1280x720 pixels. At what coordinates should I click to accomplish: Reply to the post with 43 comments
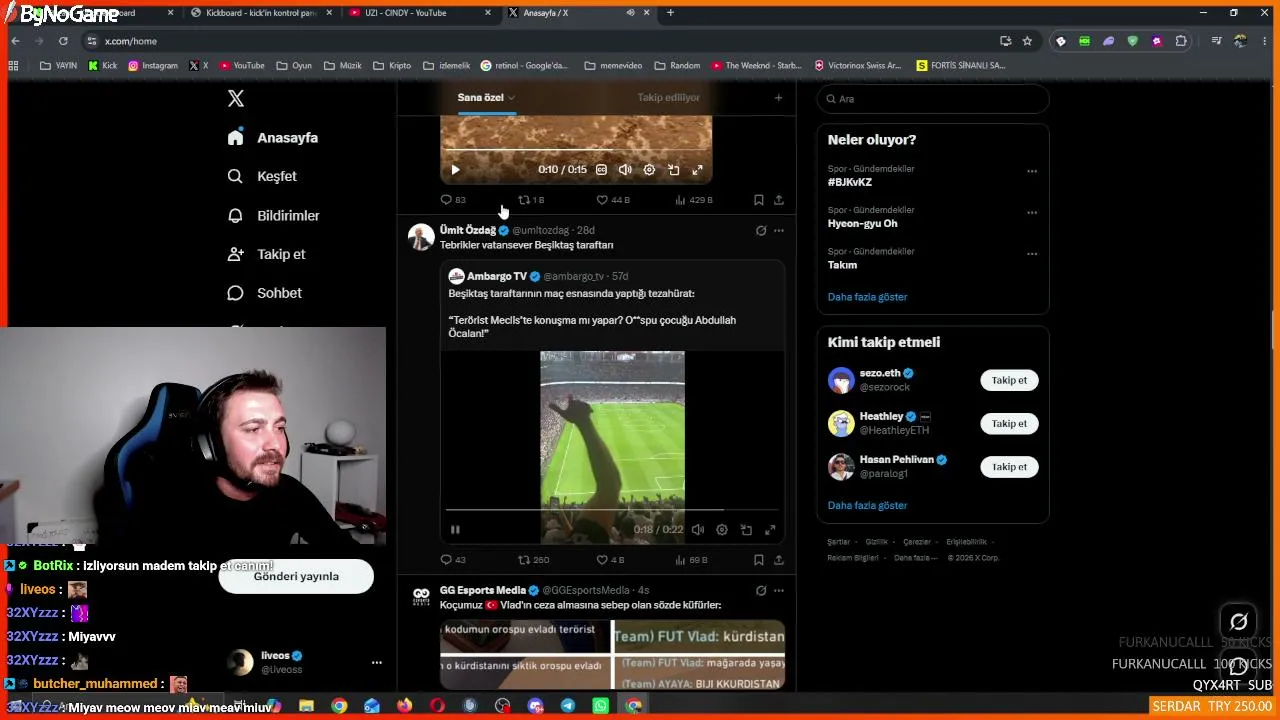(x=453, y=560)
